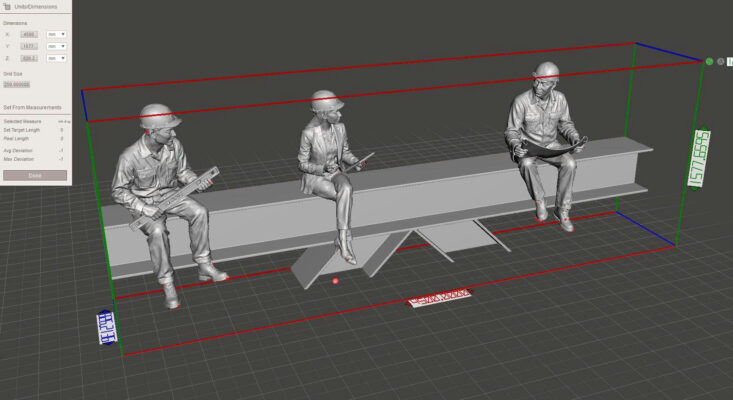This screenshot has height=400, width=733.
Task: Click the Selected Measure row
Action: (x=36, y=121)
